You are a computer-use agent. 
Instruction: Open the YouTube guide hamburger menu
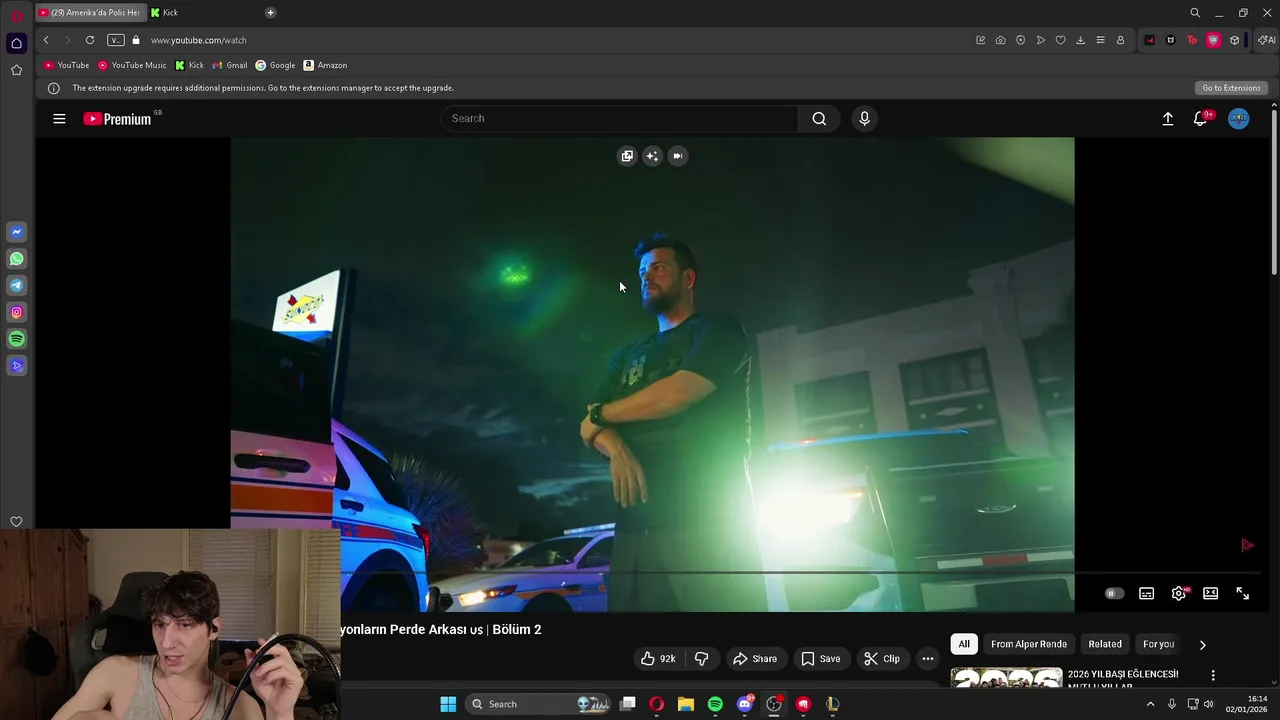59,119
